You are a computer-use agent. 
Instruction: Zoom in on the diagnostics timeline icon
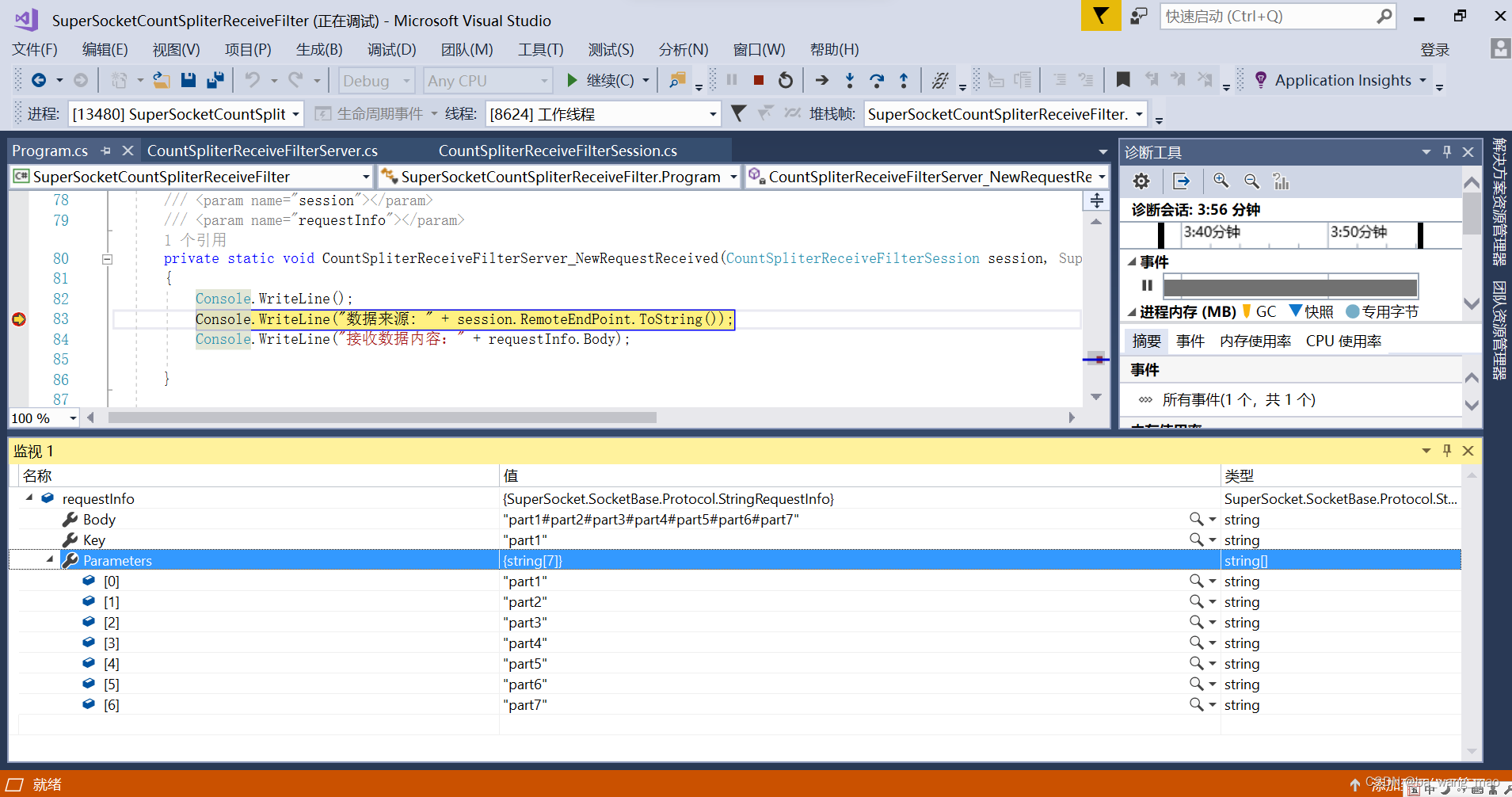pos(1220,181)
